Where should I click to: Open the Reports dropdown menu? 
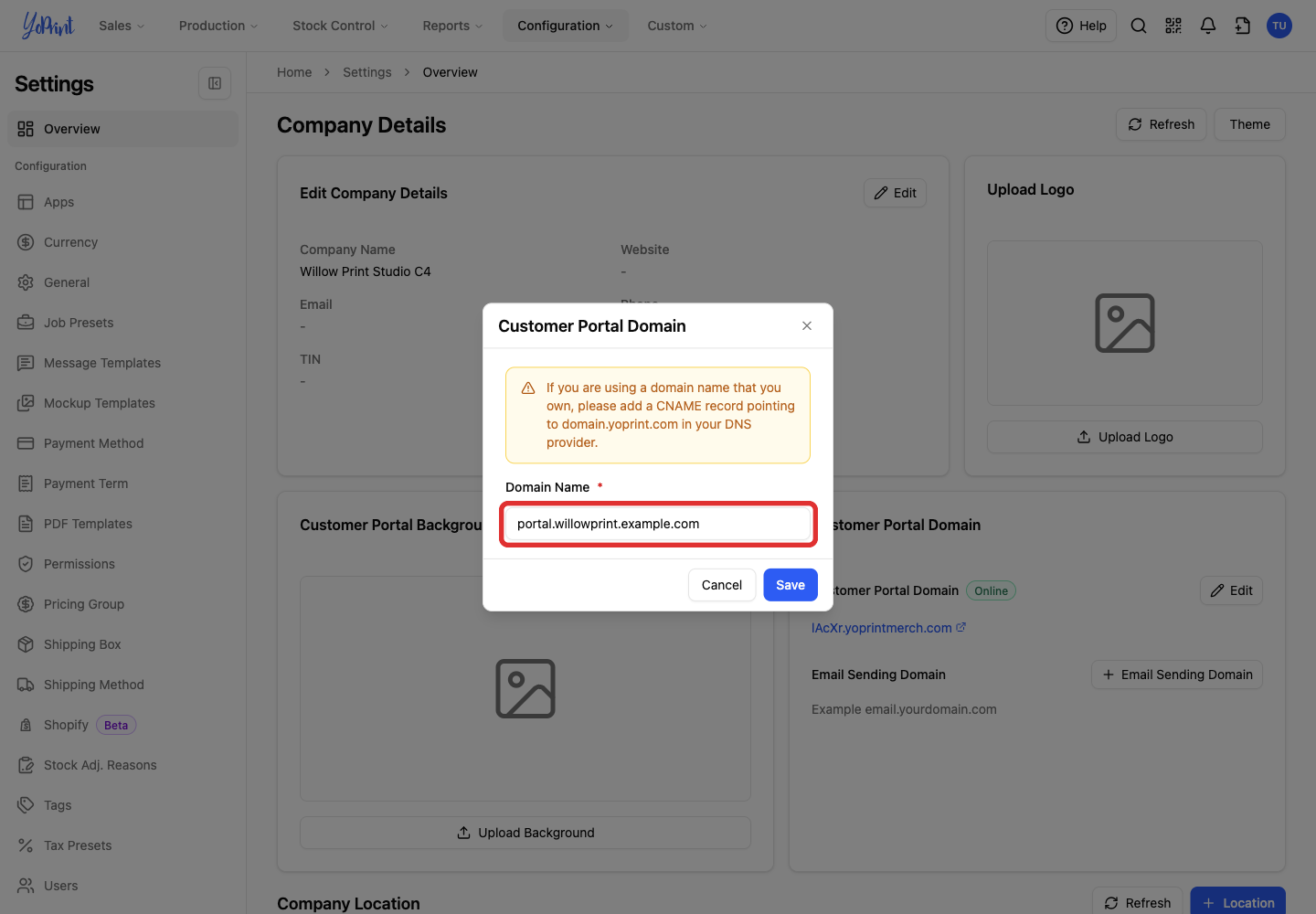click(x=452, y=26)
